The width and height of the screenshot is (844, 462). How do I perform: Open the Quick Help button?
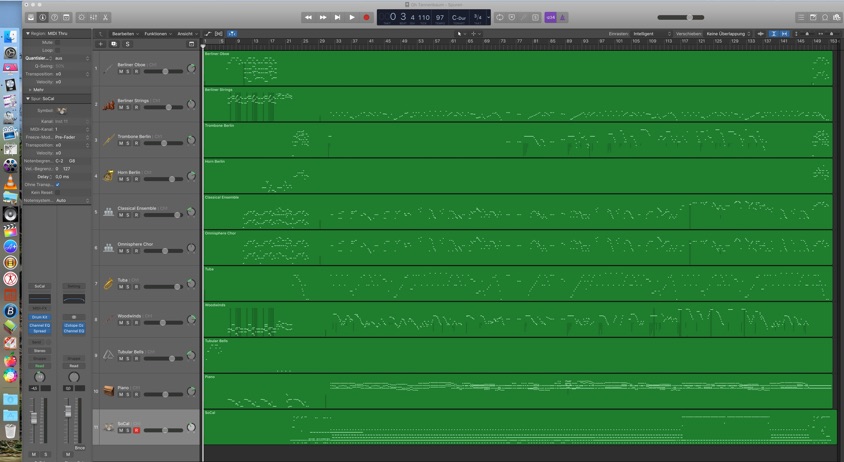pos(54,17)
